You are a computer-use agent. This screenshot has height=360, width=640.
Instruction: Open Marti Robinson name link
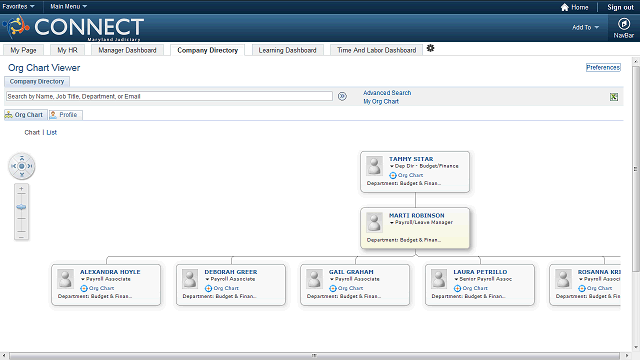pyautogui.click(x=416, y=216)
